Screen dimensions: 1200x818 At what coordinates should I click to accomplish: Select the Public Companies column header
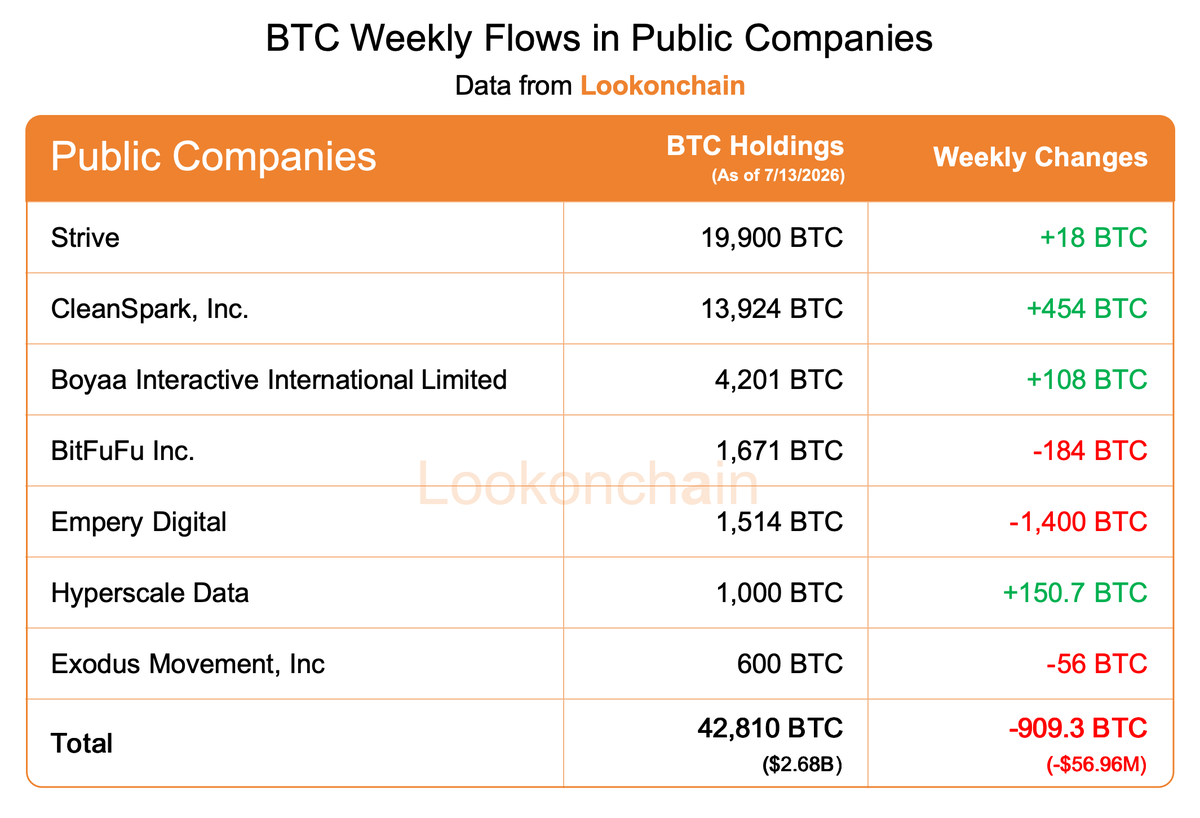tap(213, 157)
